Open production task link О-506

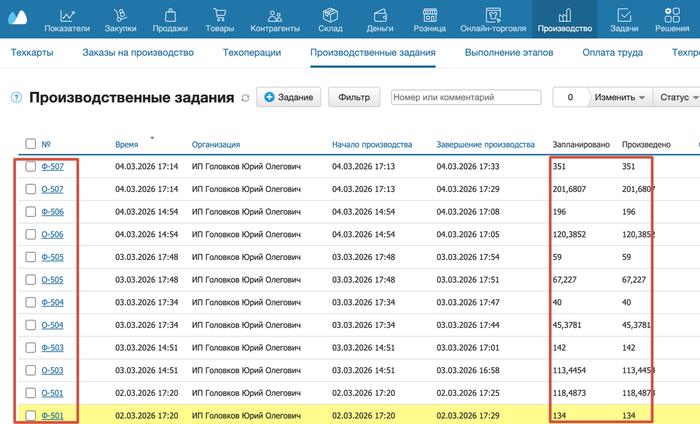[x=53, y=234]
